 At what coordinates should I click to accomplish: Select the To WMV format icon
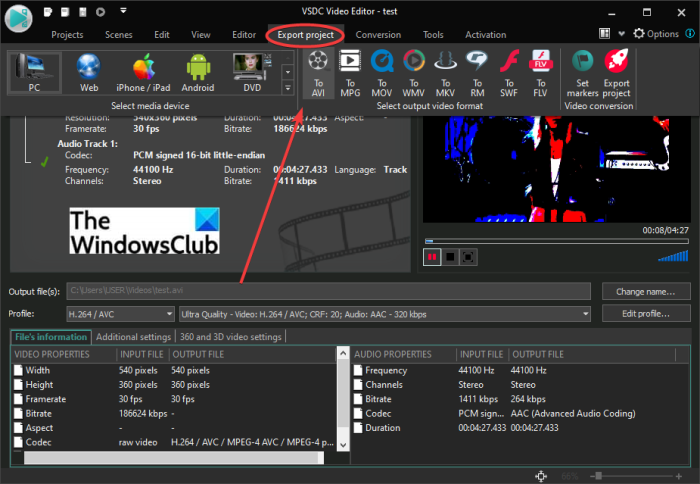click(413, 73)
